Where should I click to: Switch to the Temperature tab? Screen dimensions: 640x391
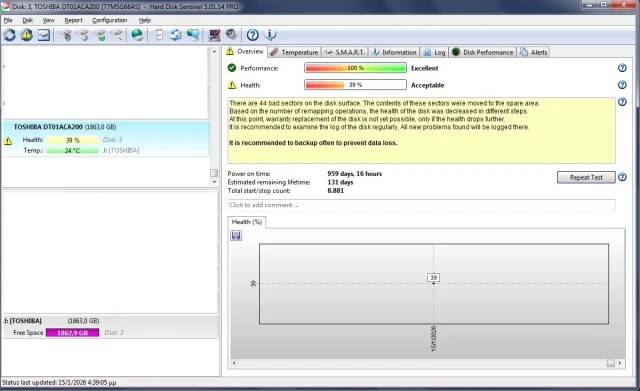pyautogui.click(x=294, y=52)
